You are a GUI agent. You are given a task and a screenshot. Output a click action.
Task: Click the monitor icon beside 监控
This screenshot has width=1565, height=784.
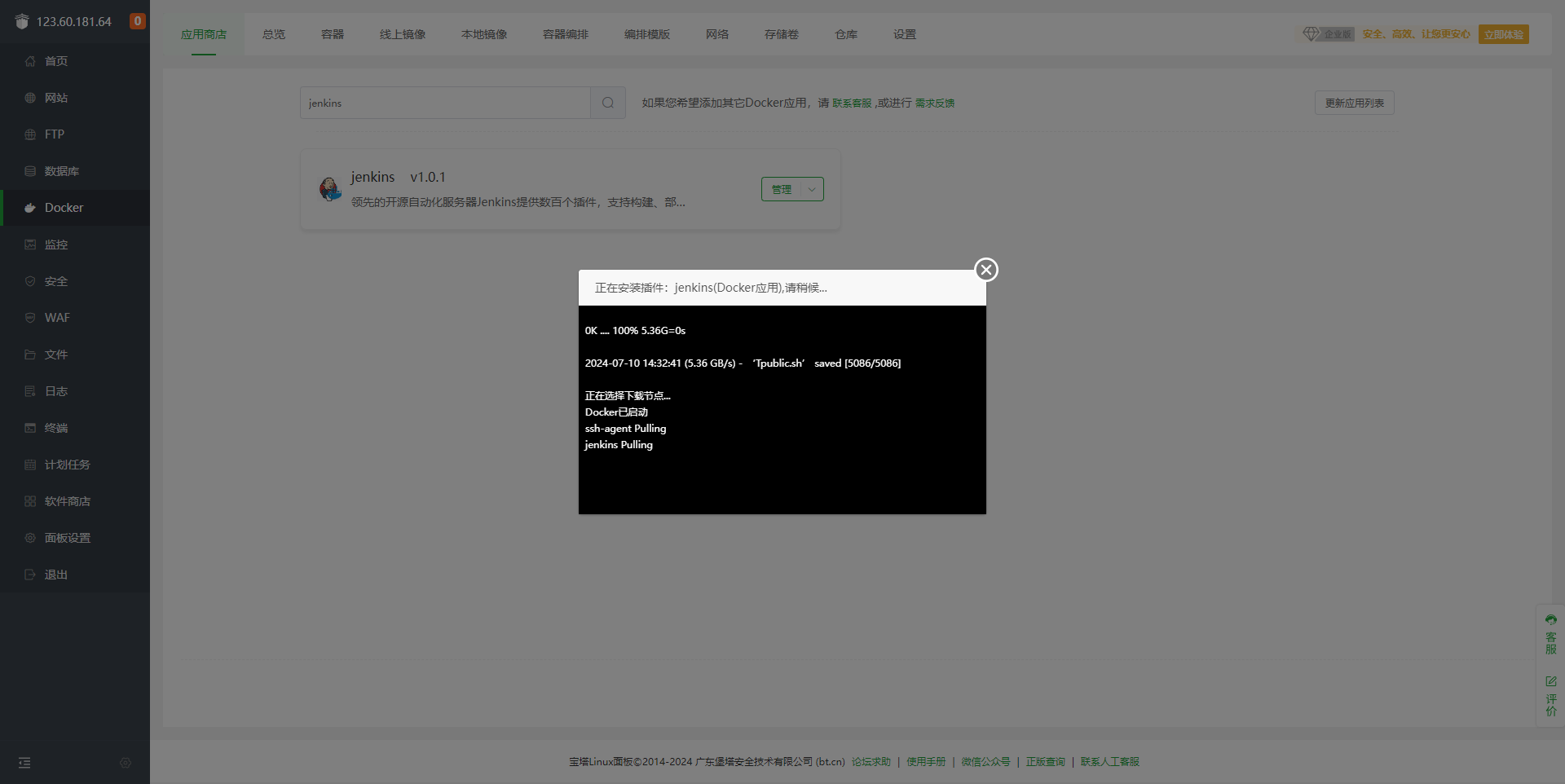30,244
